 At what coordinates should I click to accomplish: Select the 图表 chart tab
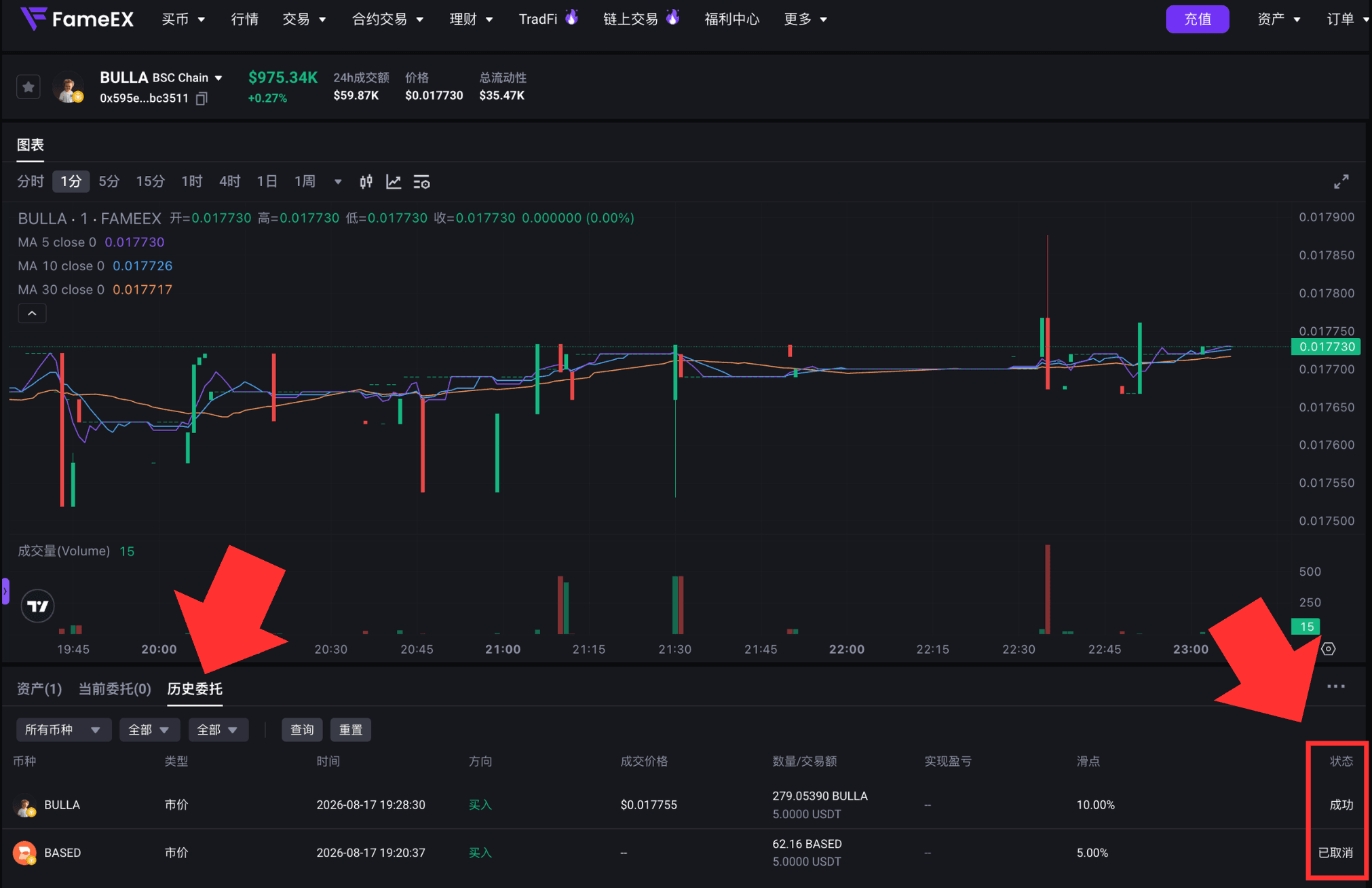tap(31, 145)
